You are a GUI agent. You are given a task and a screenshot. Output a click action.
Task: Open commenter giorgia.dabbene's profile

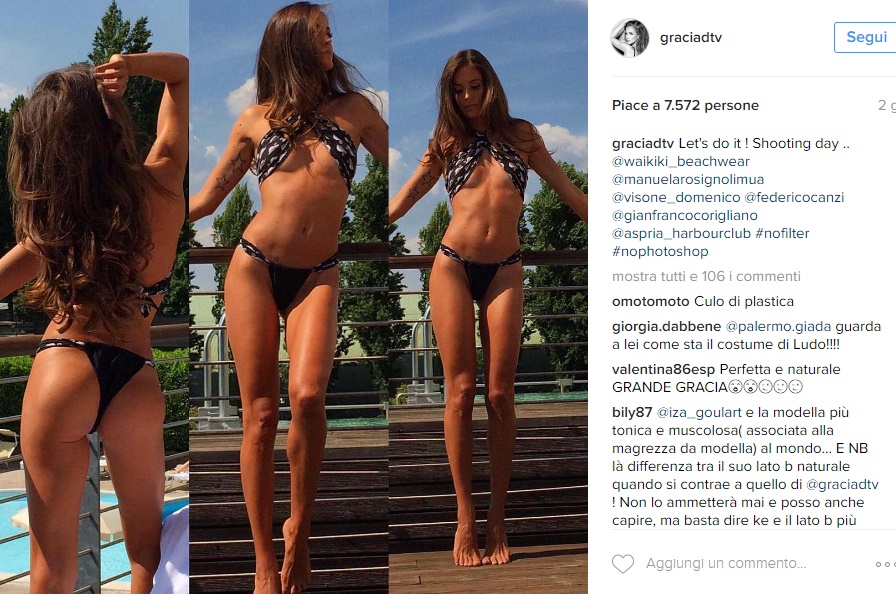pyautogui.click(x=666, y=327)
